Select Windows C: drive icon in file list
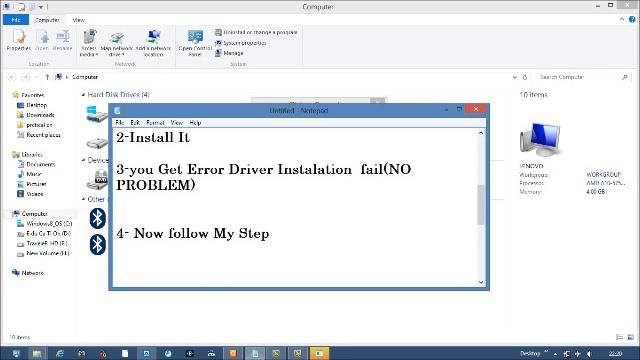The width and height of the screenshot is (640, 360). tap(97, 114)
